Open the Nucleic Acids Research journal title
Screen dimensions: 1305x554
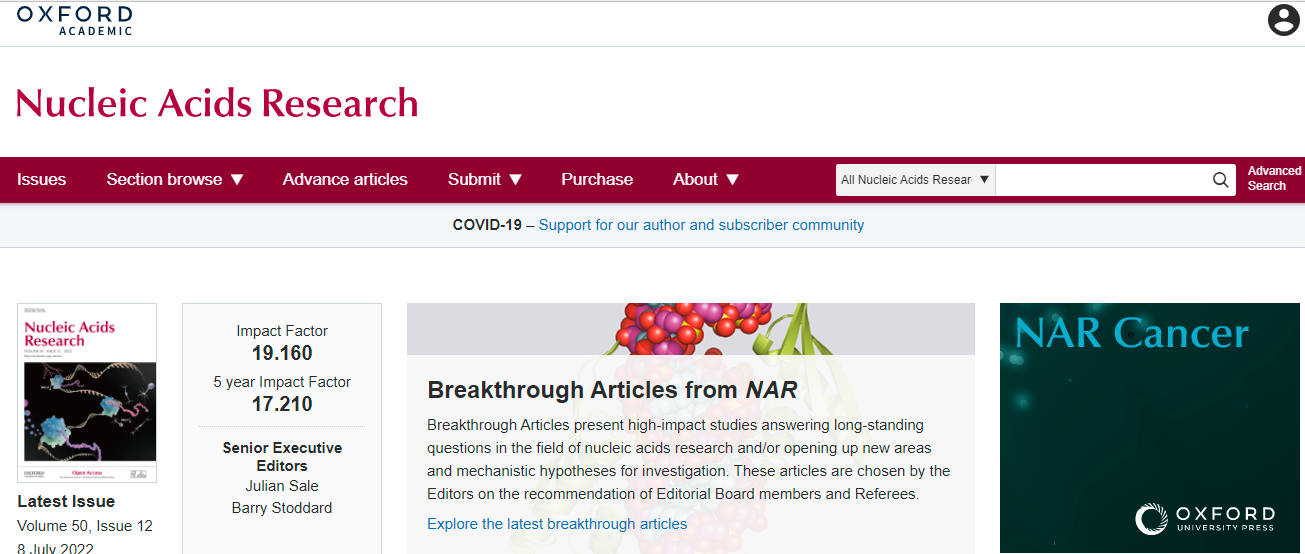(x=217, y=103)
